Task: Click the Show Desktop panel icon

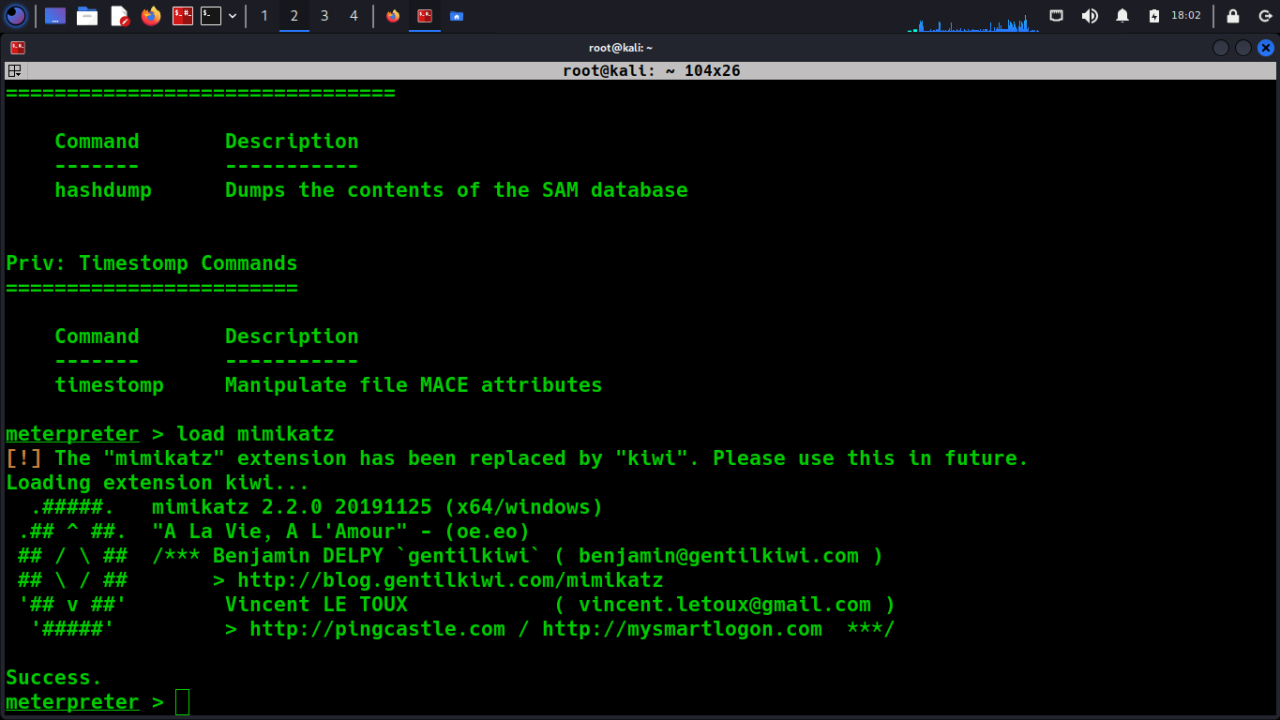Action: [x=55, y=16]
